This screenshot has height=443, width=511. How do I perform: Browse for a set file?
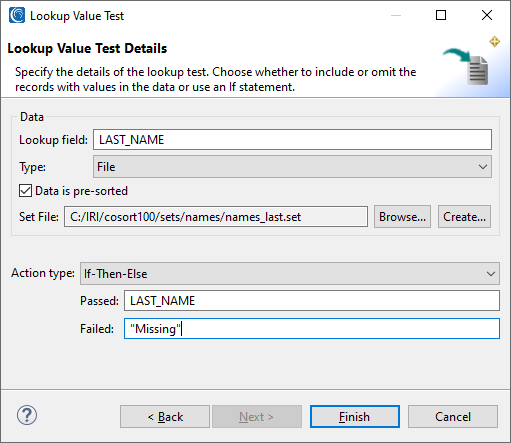pyautogui.click(x=402, y=217)
